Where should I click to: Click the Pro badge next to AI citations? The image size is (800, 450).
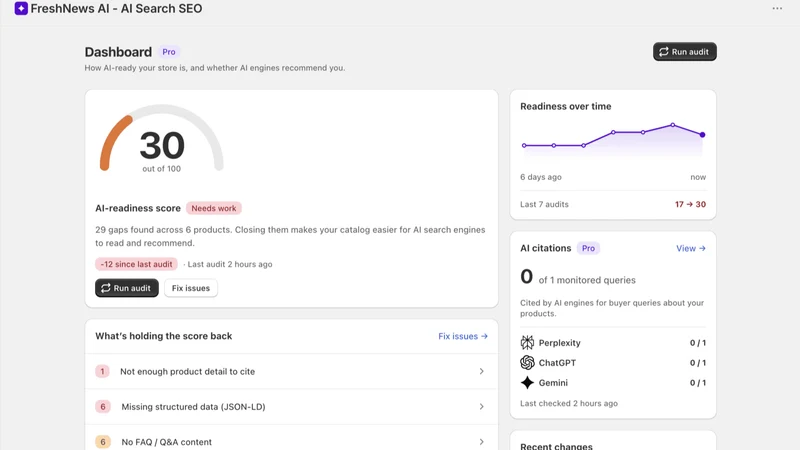pos(588,248)
